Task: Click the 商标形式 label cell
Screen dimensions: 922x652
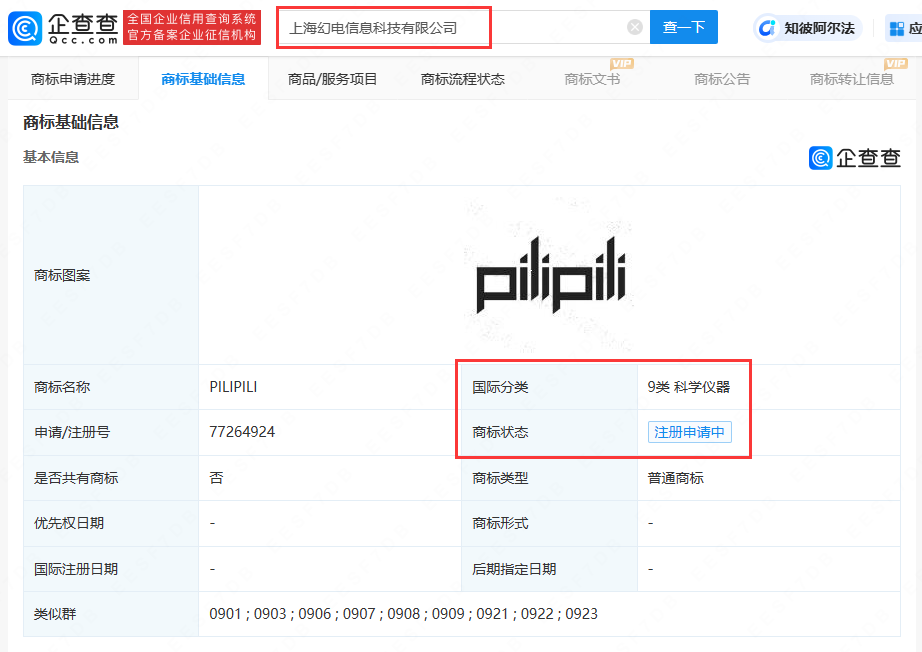Action: (549, 523)
